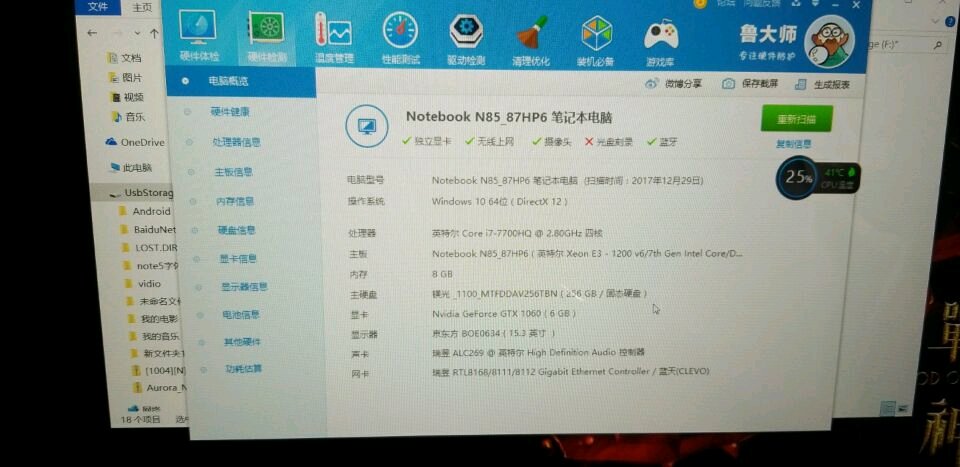The width and height of the screenshot is (960, 467).
Task: Open 视频 folder in Explorer sidebar
Action: click(127, 97)
